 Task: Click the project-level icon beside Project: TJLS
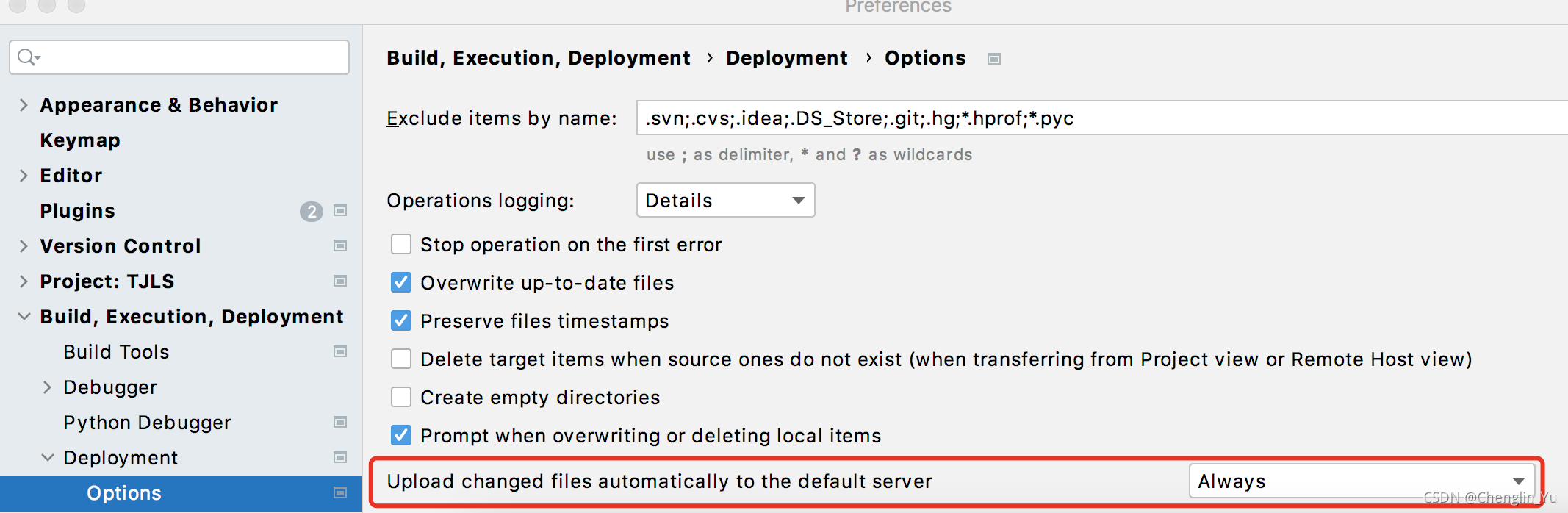pyautogui.click(x=340, y=281)
